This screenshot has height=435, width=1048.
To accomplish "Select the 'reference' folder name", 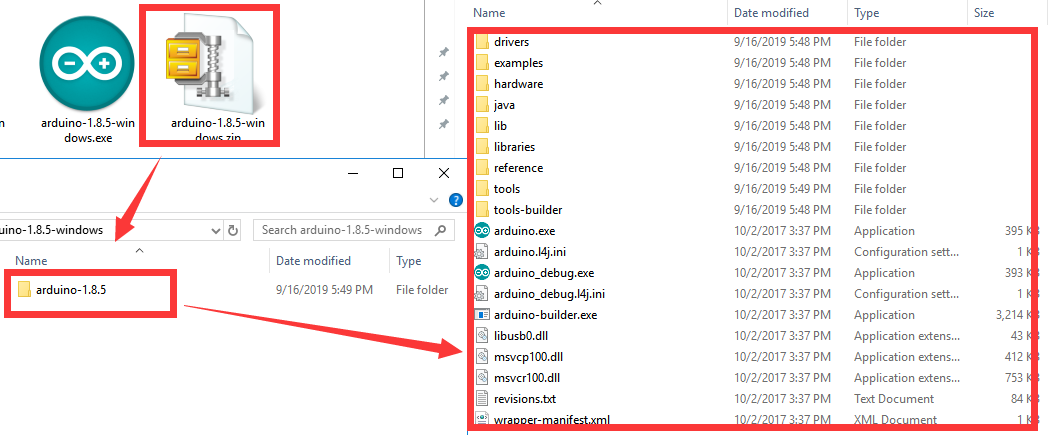I will [519, 168].
